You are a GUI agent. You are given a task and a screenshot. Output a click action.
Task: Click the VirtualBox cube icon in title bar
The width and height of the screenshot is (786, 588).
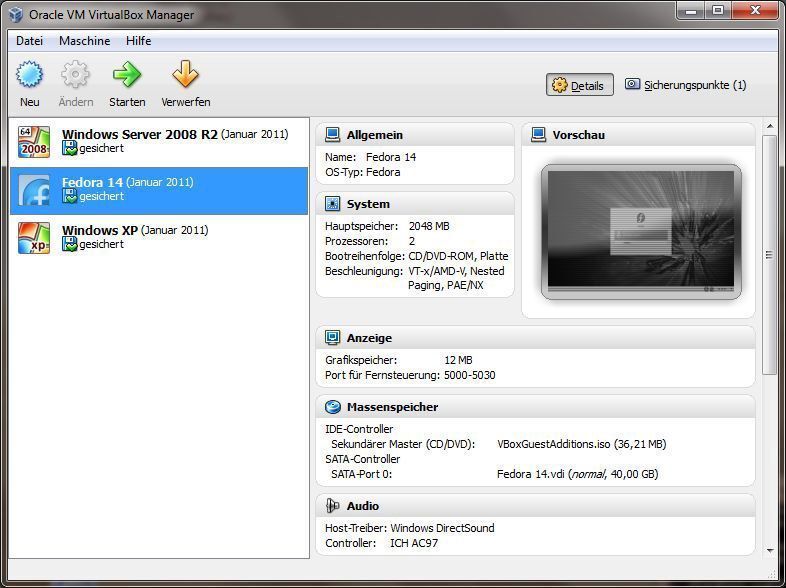16,14
